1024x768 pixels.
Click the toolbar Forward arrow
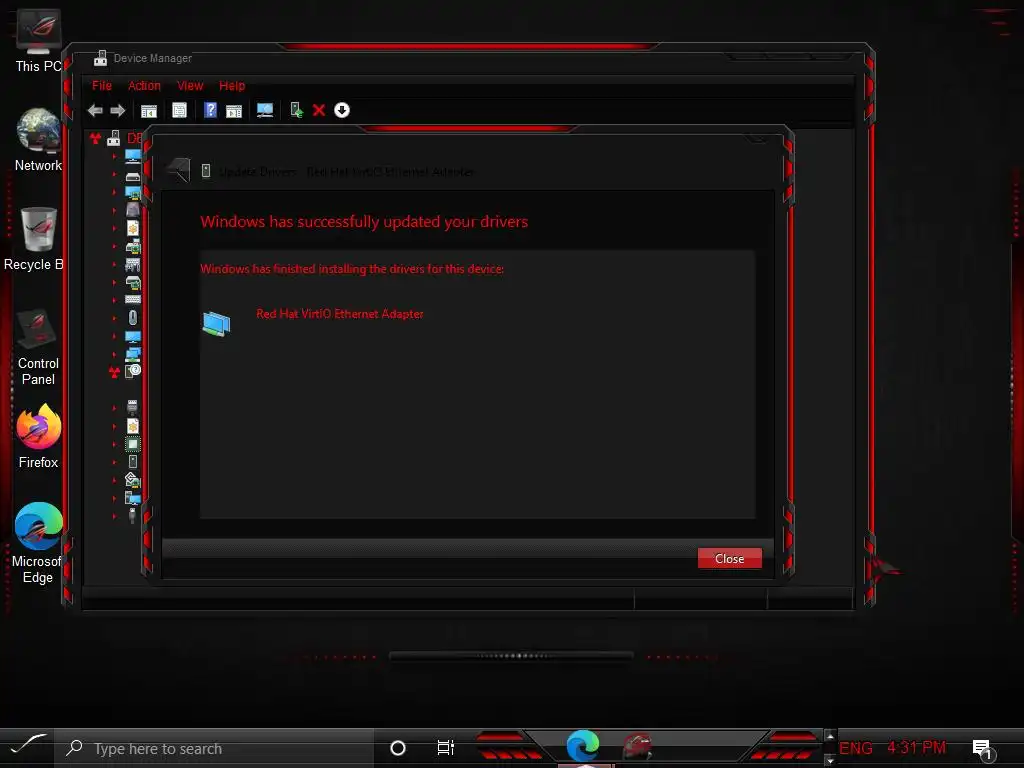pyautogui.click(x=118, y=110)
